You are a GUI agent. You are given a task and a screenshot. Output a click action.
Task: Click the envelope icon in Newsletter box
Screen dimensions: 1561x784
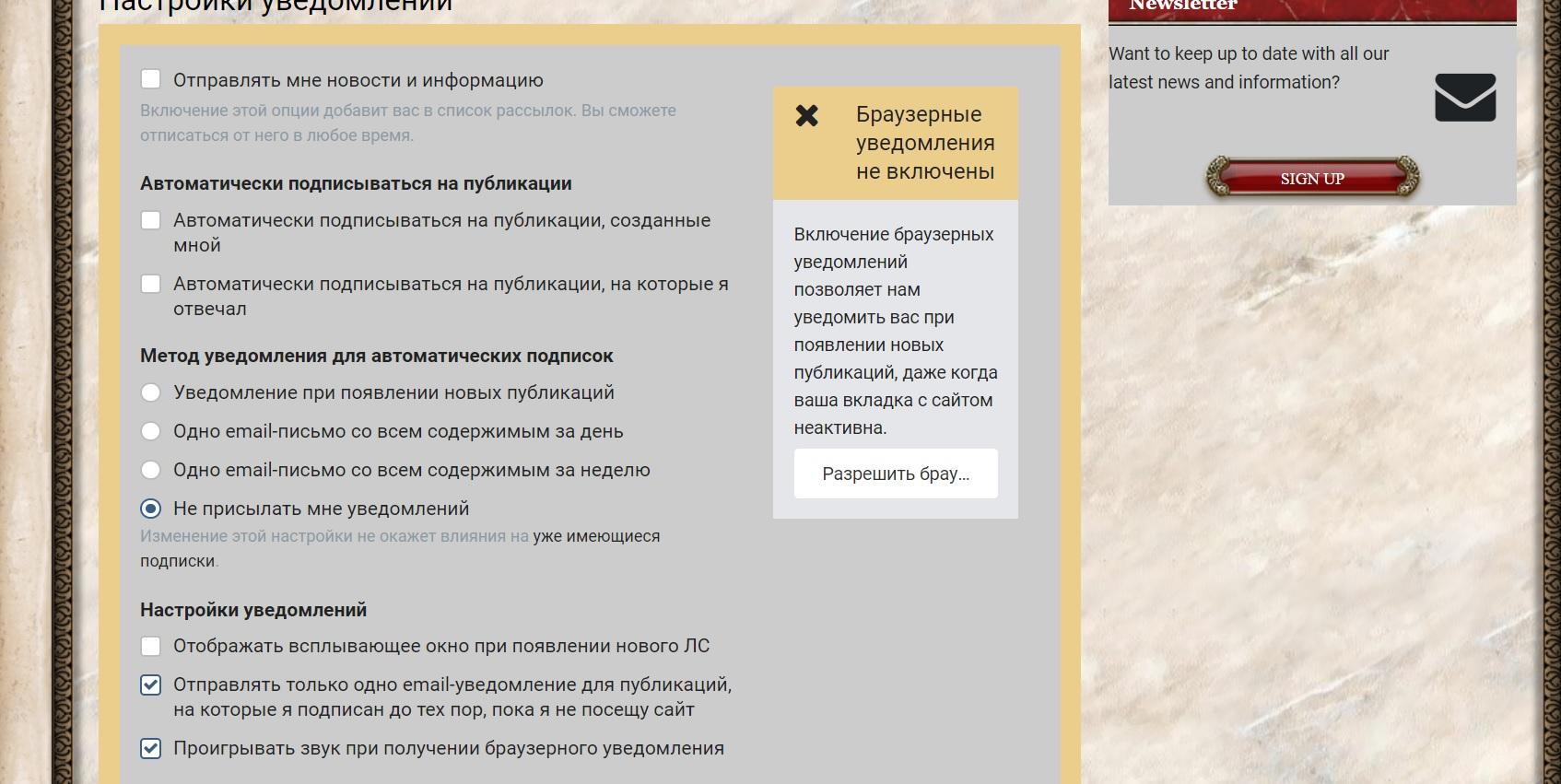1464,98
